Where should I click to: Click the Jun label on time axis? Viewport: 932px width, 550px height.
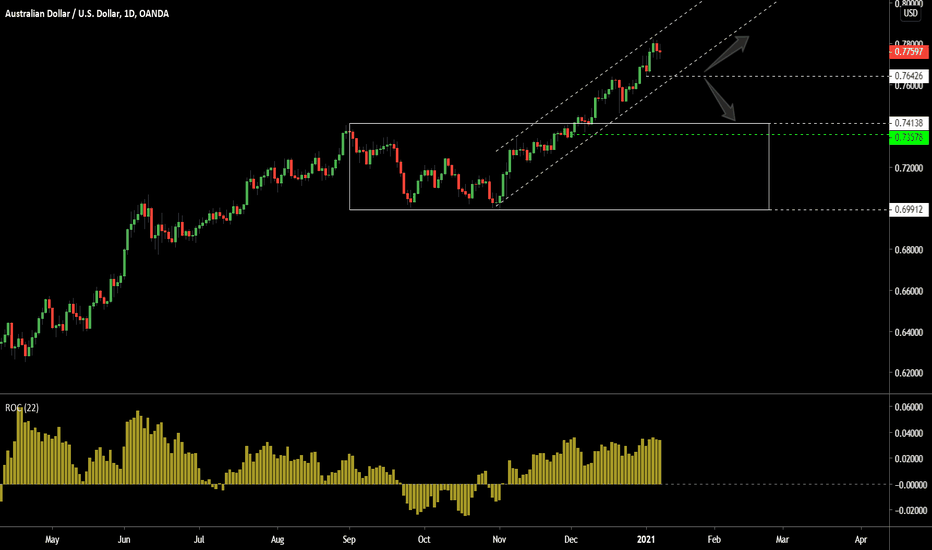(x=124, y=540)
